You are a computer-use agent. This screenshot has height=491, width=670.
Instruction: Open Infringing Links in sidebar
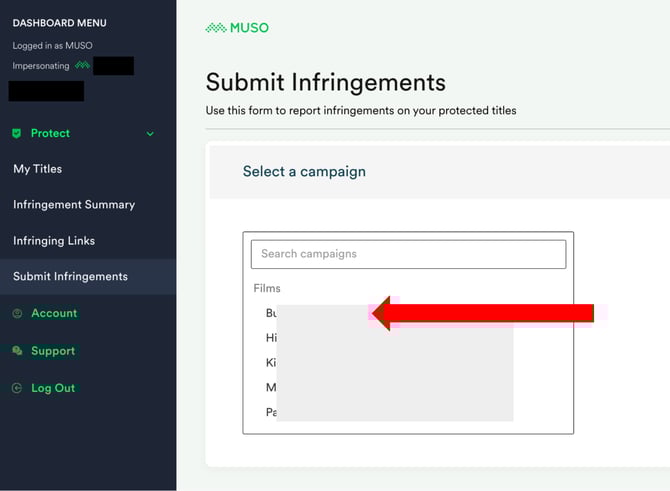pyautogui.click(x=54, y=241)
